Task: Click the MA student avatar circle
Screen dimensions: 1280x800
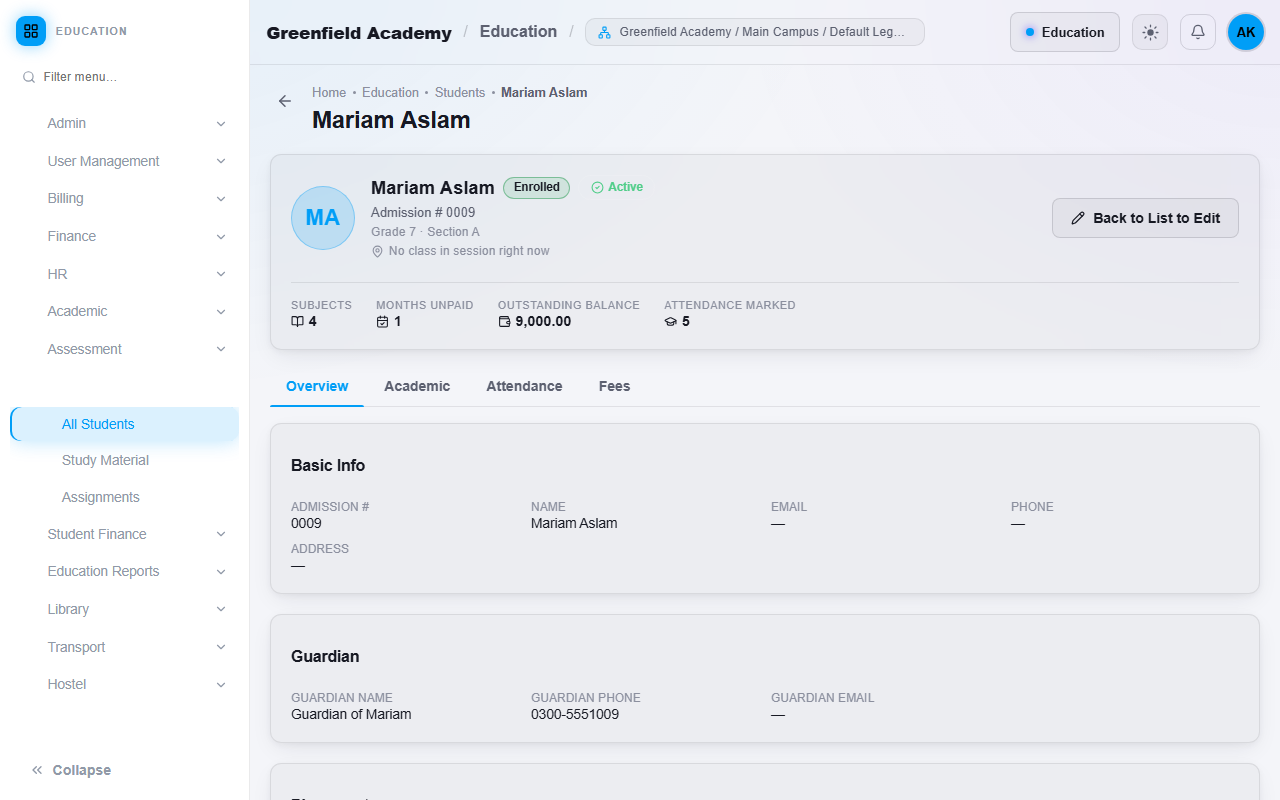Action: (323, 218)
